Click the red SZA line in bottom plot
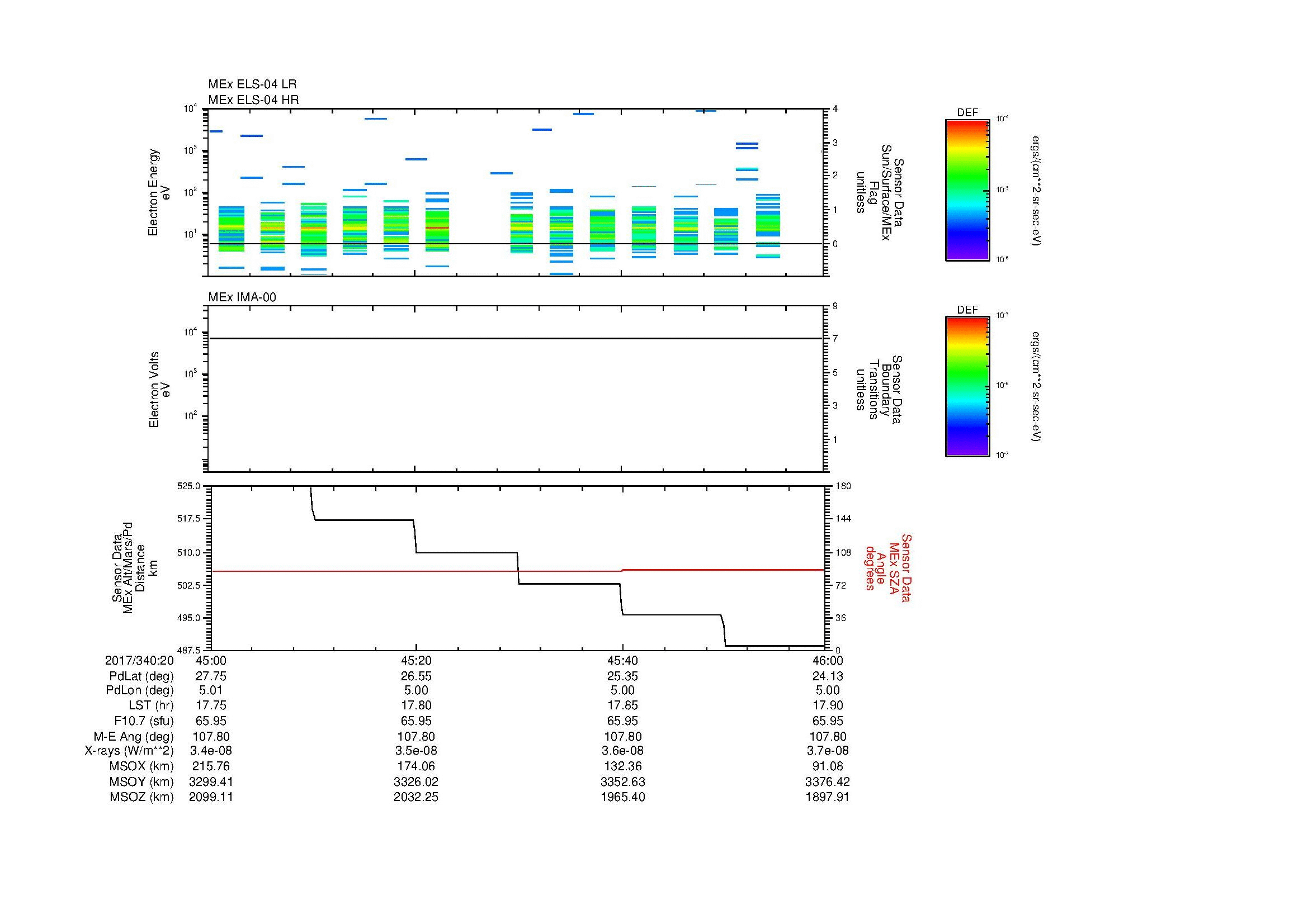The width and height of the screenshot is (1308, 924). coord(399,571)
